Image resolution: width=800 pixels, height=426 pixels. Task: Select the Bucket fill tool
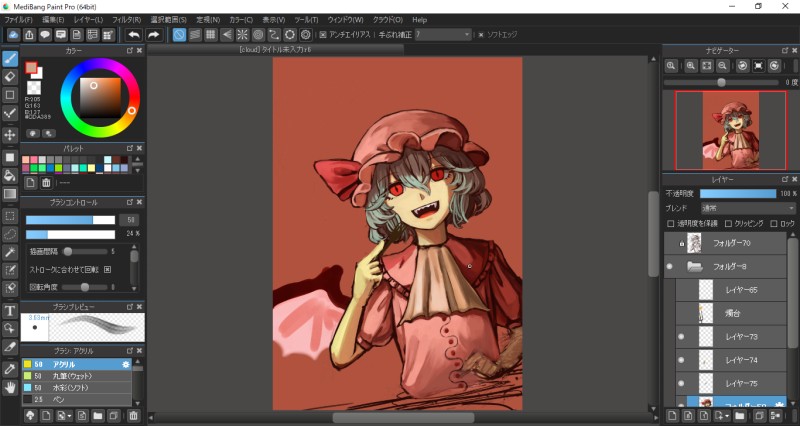coord(10,176)
